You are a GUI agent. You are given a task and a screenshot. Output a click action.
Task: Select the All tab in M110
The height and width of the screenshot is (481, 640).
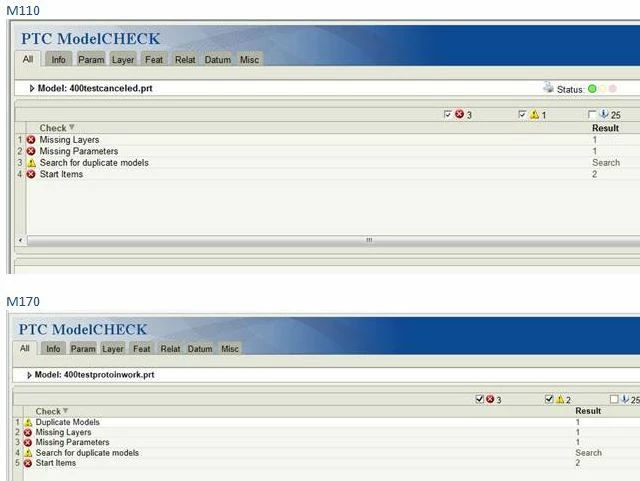28,59
